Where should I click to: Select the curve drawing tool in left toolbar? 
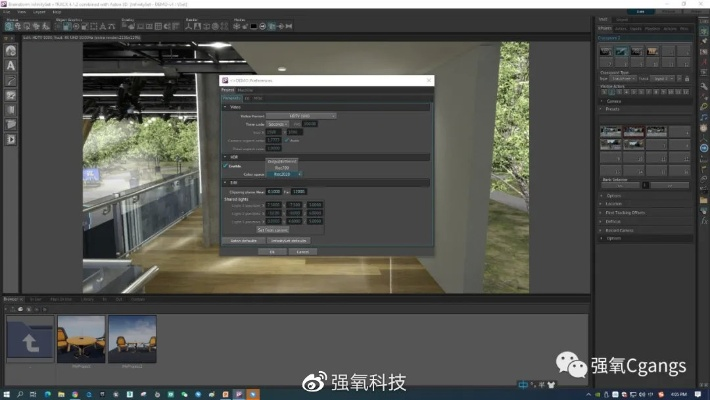10,81
